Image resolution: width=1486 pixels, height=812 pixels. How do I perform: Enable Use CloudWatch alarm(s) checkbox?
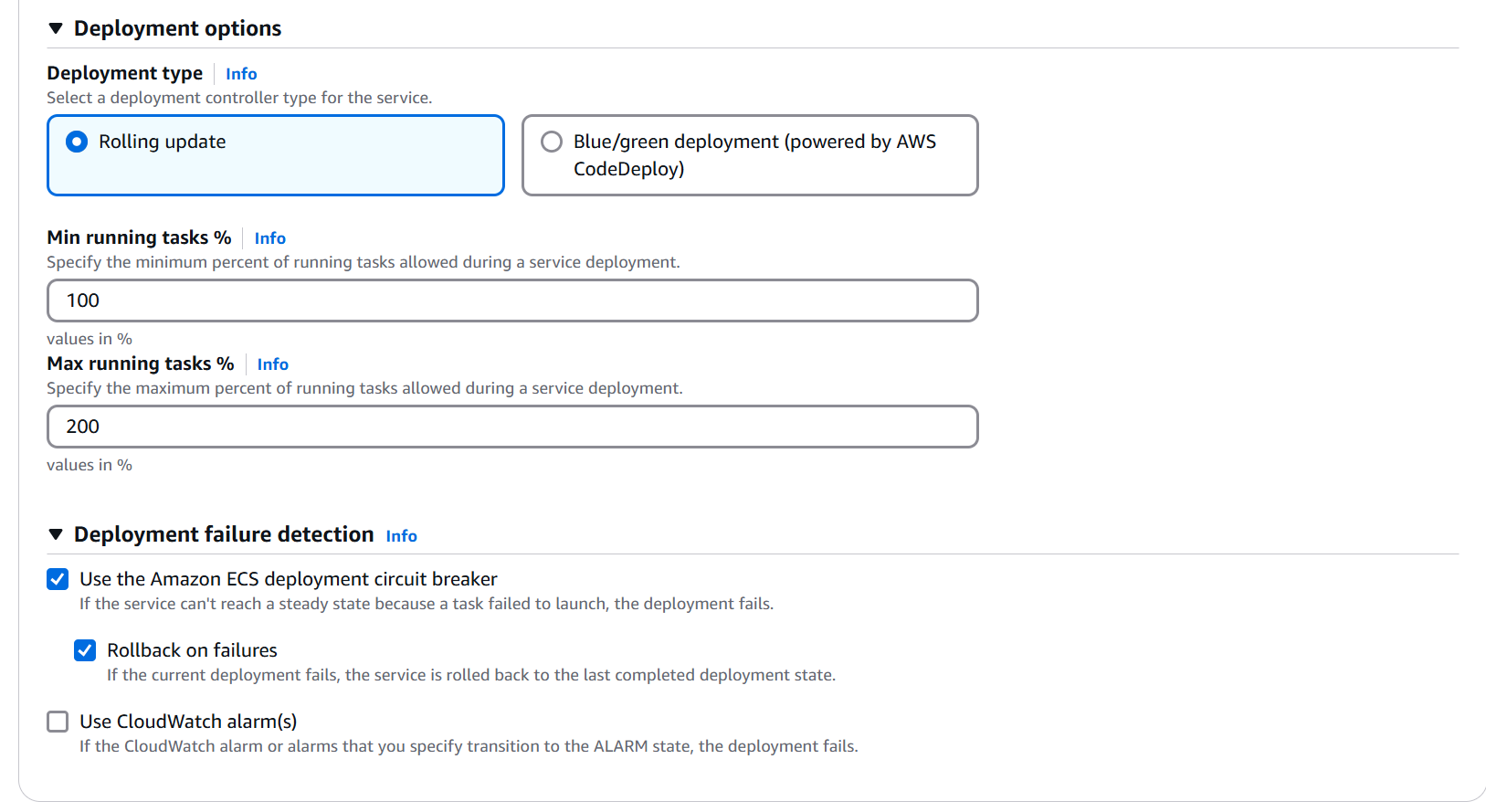click(58, 722)
